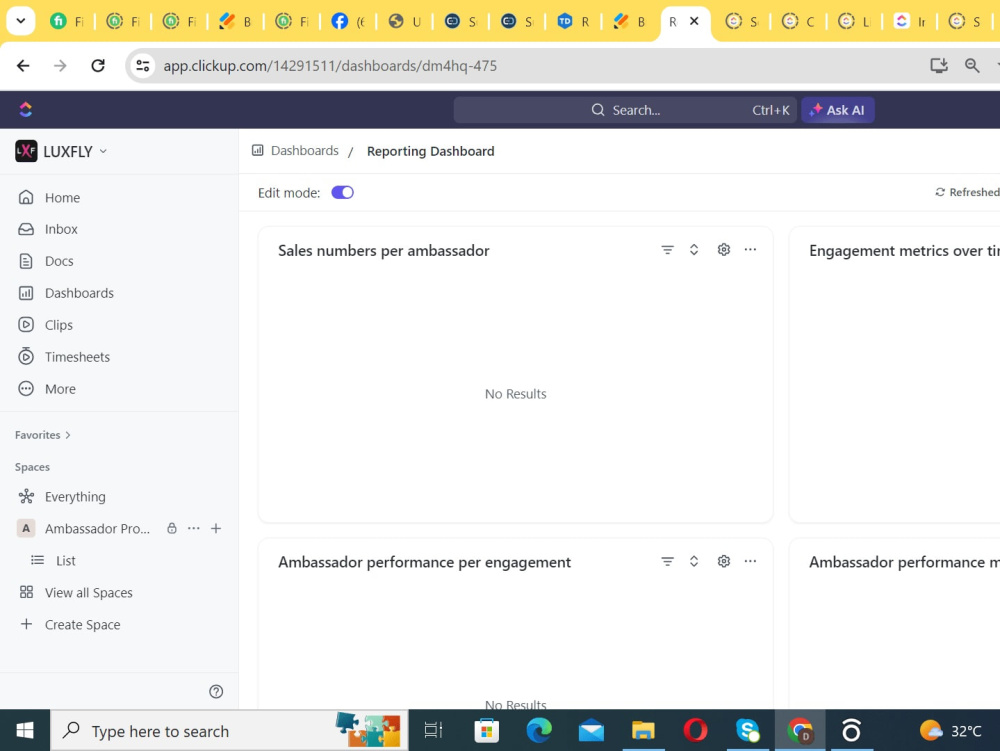Switch to the Facebook tab

point(348,22)
